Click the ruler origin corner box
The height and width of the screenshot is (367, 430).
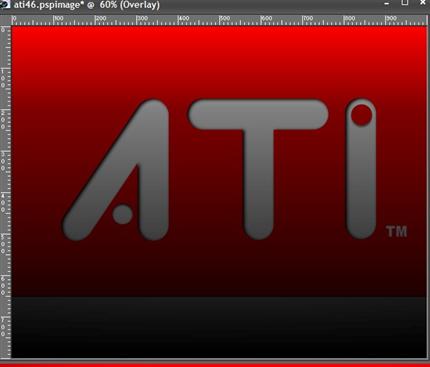coord(5,20)
